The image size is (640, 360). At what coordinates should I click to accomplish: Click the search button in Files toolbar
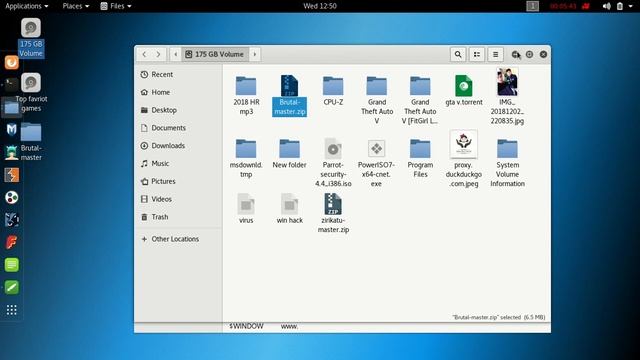[x=458, y=54]
